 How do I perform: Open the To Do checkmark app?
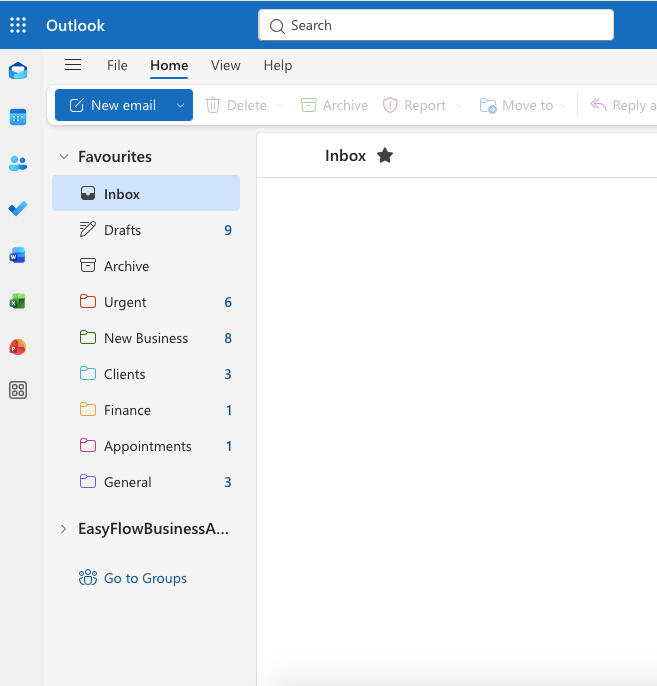coord(18,209)
